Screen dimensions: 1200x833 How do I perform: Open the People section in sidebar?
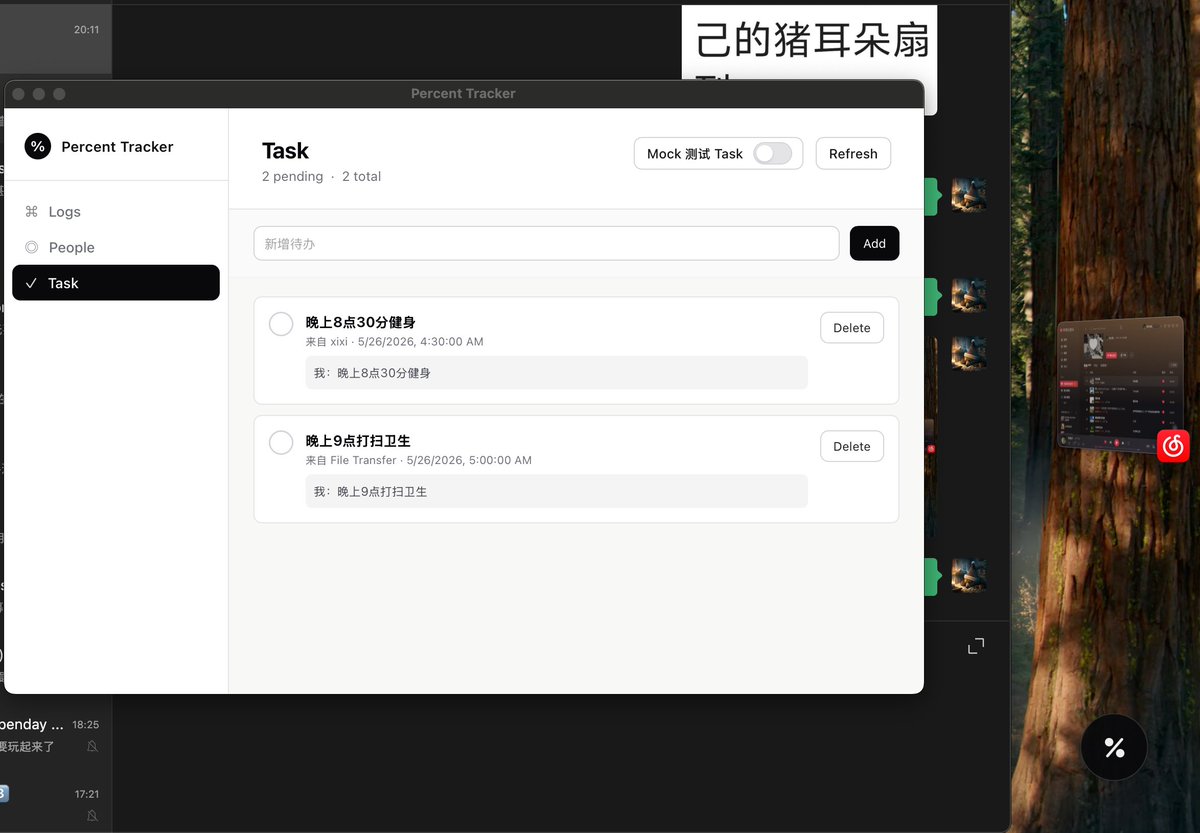coord(116,248)
